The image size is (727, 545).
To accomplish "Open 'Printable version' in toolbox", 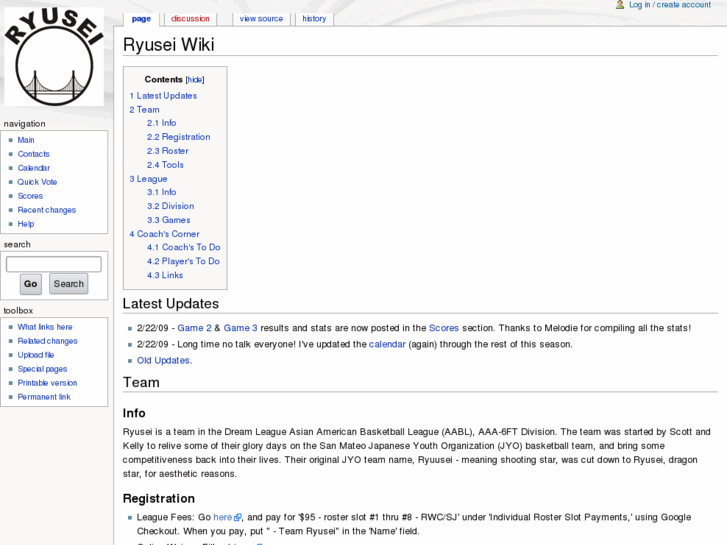I will pyautogui.click(x=47, y=383).
